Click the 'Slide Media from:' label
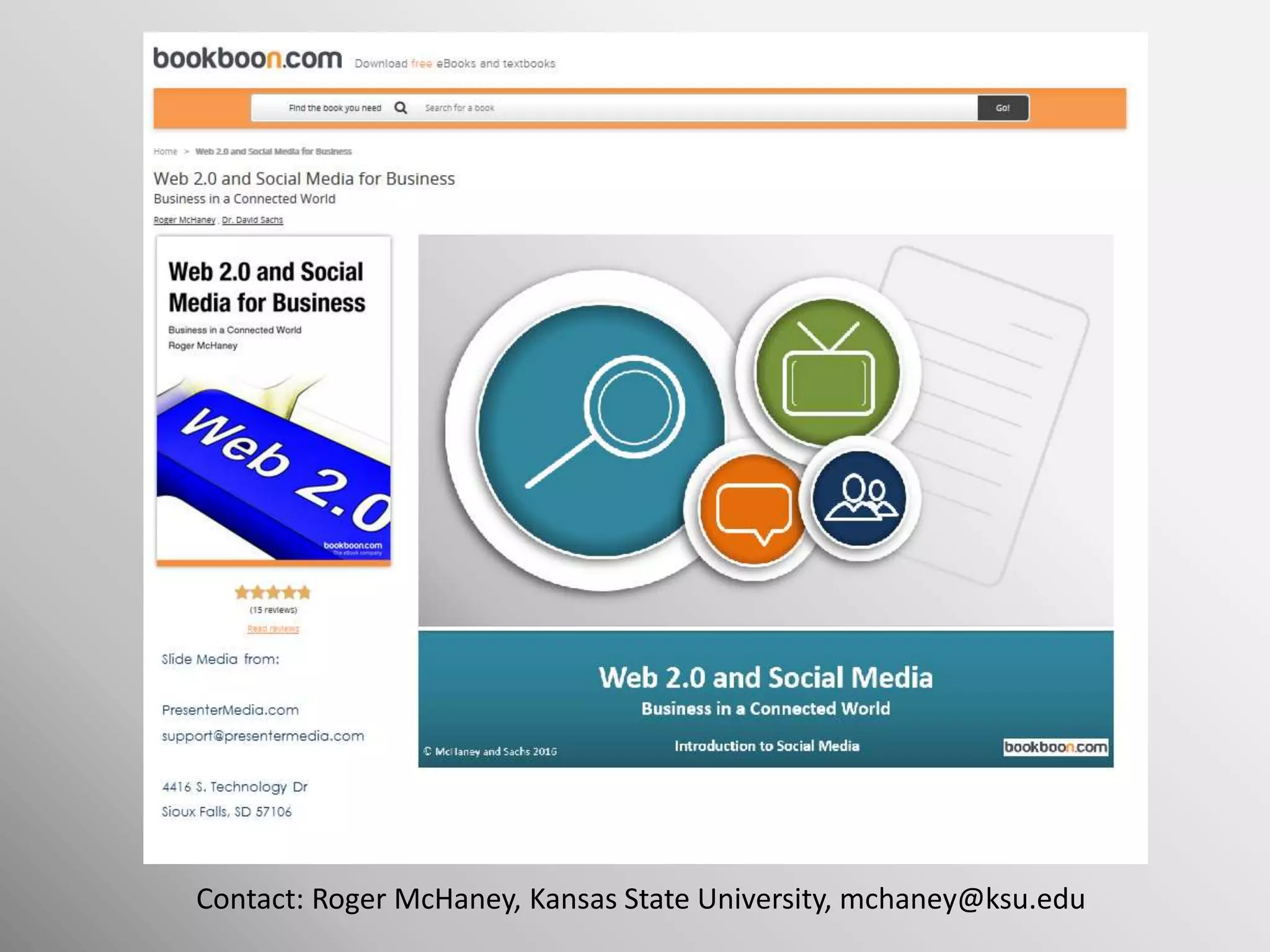This screenshot has height=952, width=1270. (x=220, y=659)
